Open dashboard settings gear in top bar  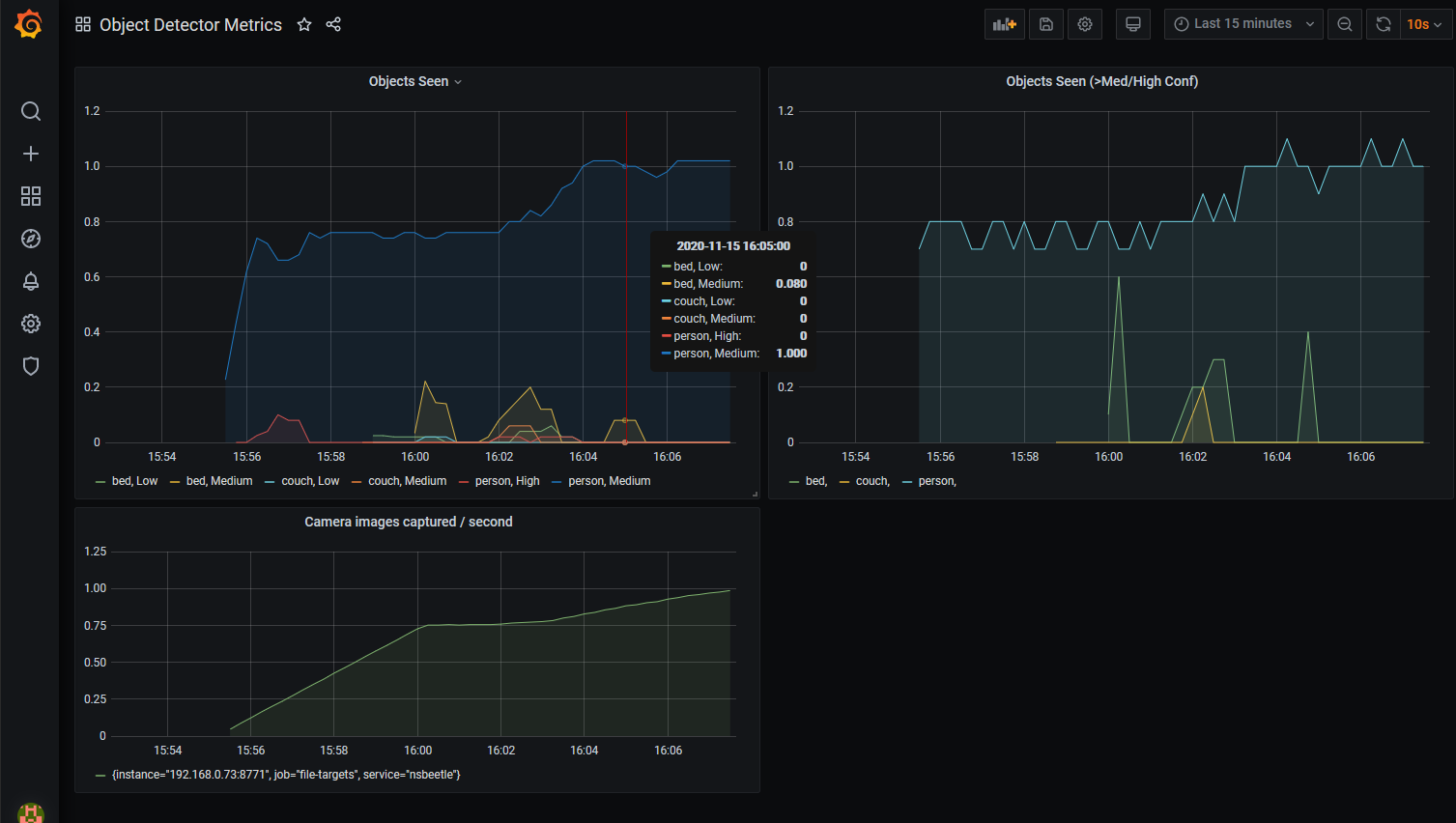coord(1085,24)
